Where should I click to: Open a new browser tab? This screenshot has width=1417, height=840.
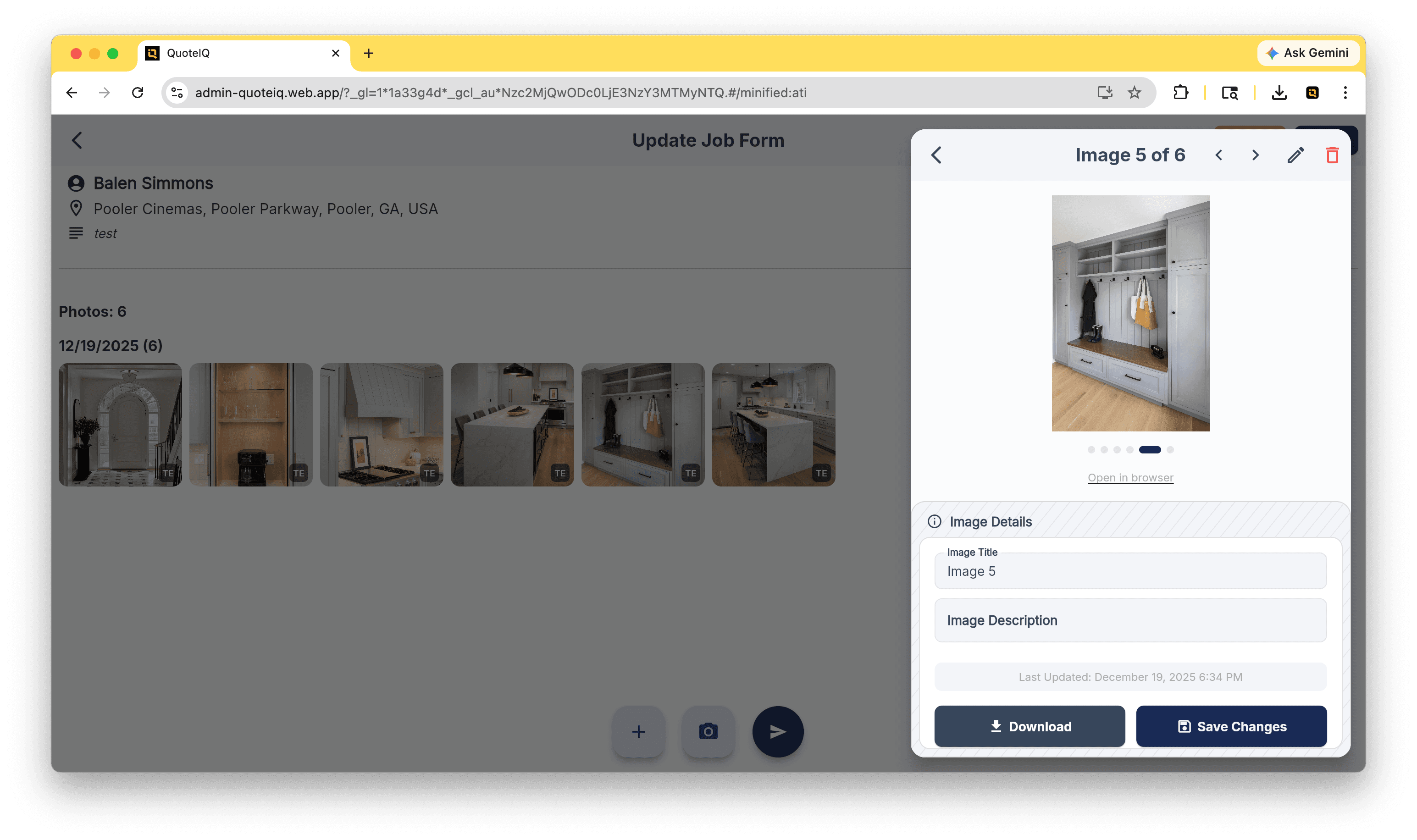click(369, 53)
